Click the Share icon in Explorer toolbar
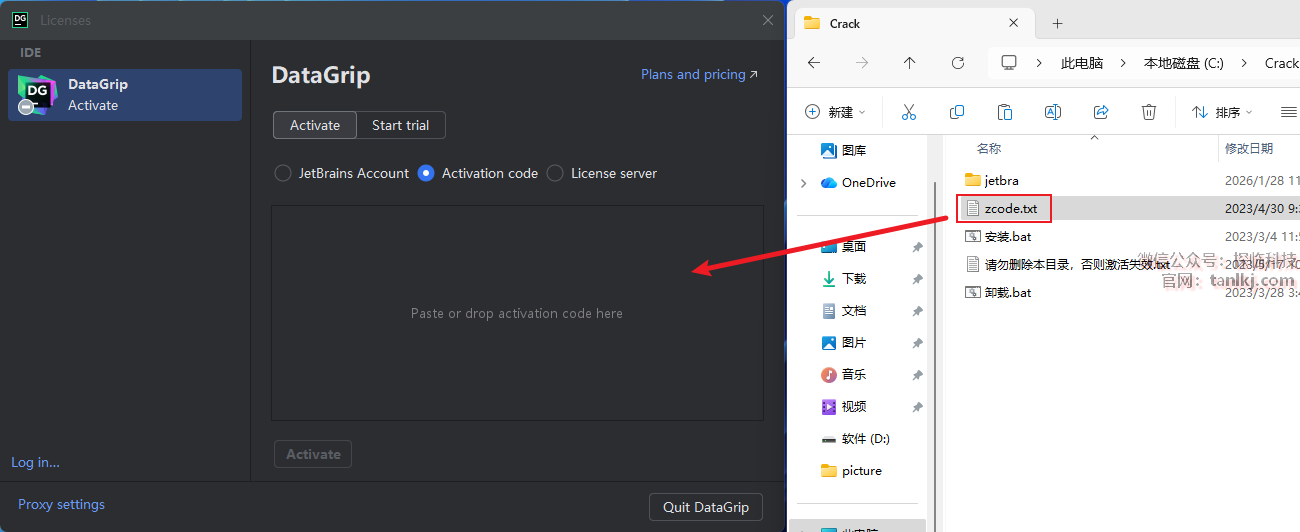The width and height of the screenshot is (1300, 532). [x=1101, y=112]
